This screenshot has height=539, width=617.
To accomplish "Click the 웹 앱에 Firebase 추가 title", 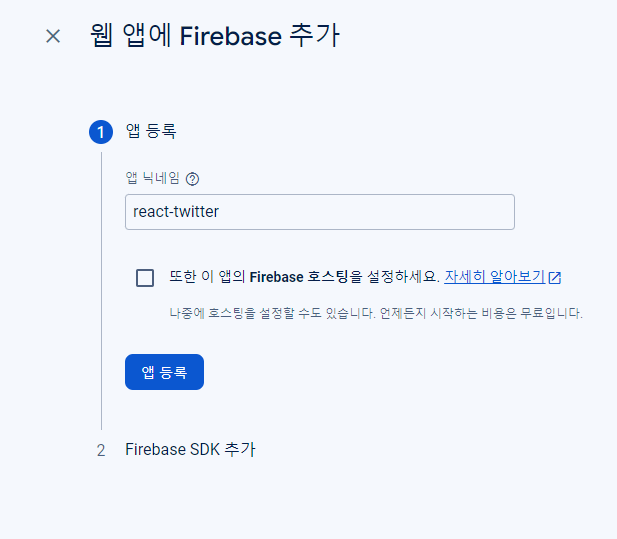I will [215, 35].
